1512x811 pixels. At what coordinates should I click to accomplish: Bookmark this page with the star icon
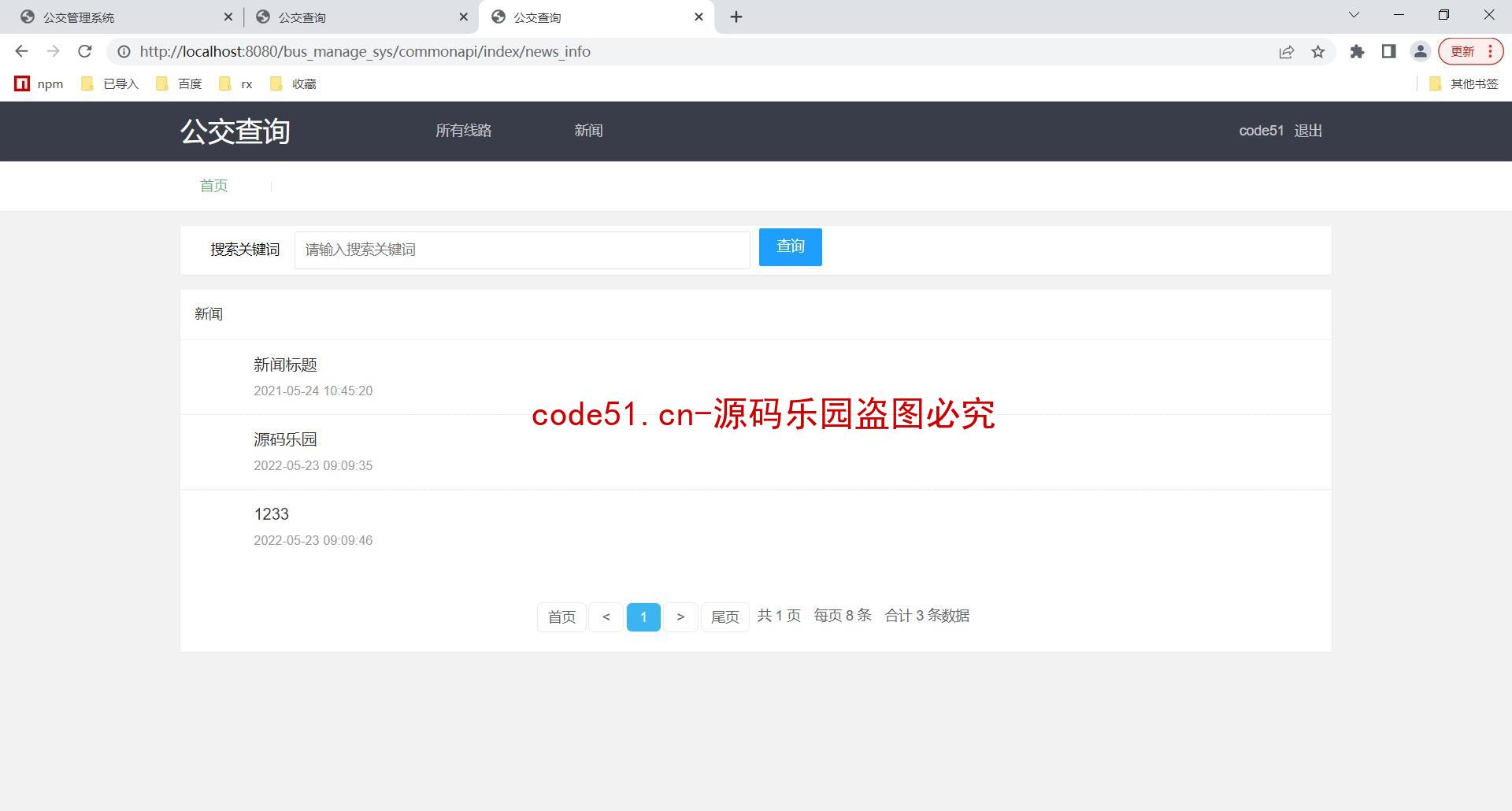(x=1318, y=52)
